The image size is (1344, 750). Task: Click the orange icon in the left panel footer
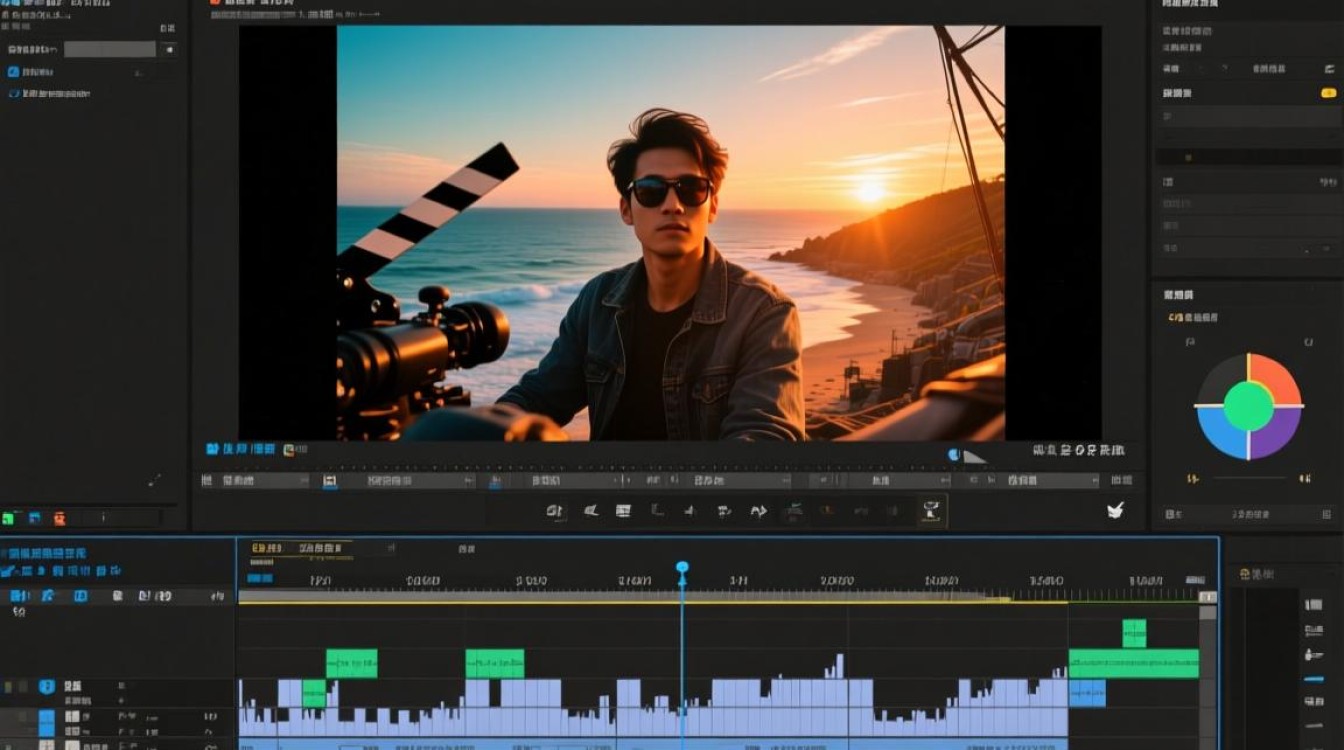pyautogui.click(x=59, y=518)
